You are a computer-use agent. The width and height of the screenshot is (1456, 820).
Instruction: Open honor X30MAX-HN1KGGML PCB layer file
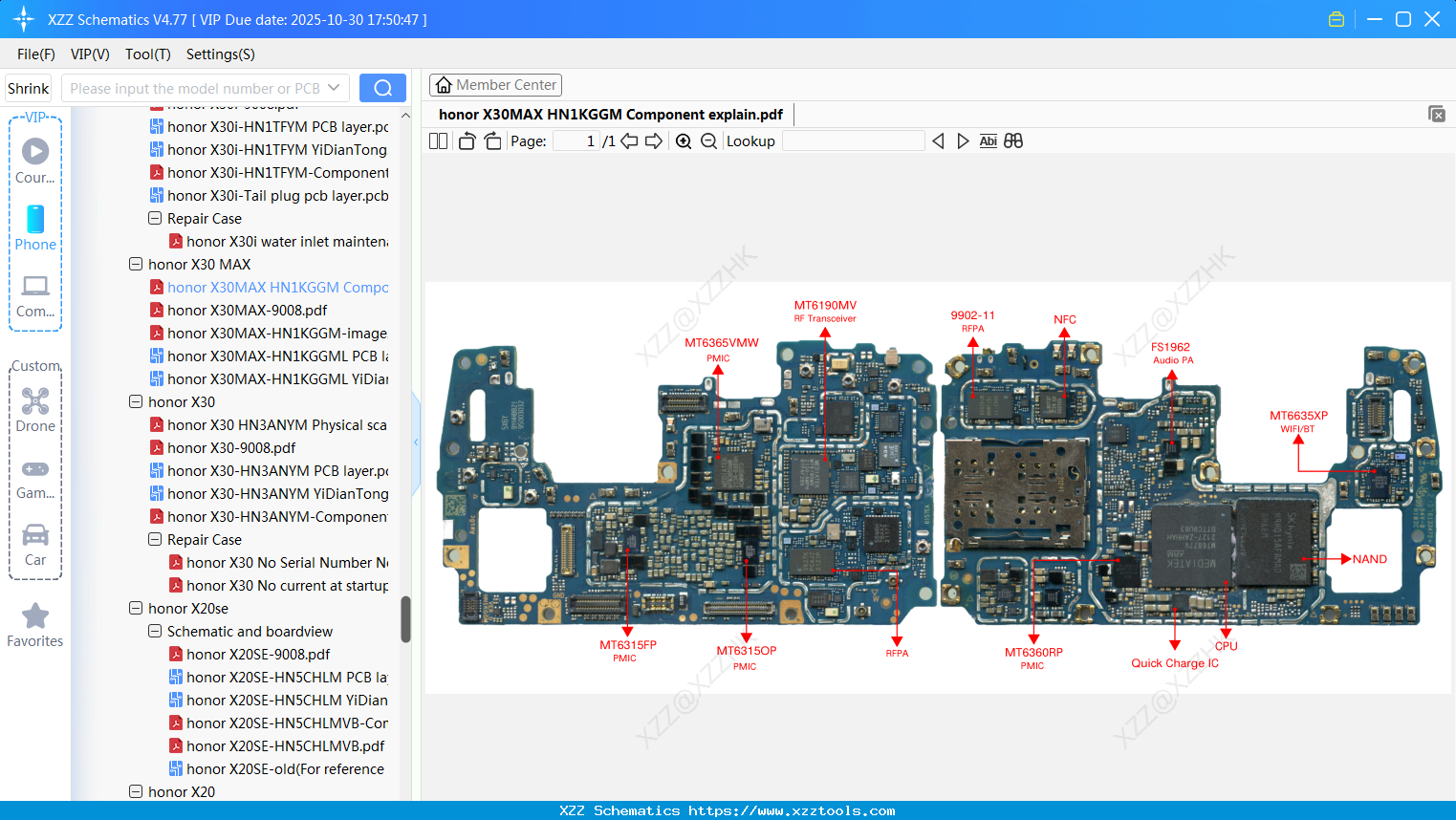tap(277, 356)
